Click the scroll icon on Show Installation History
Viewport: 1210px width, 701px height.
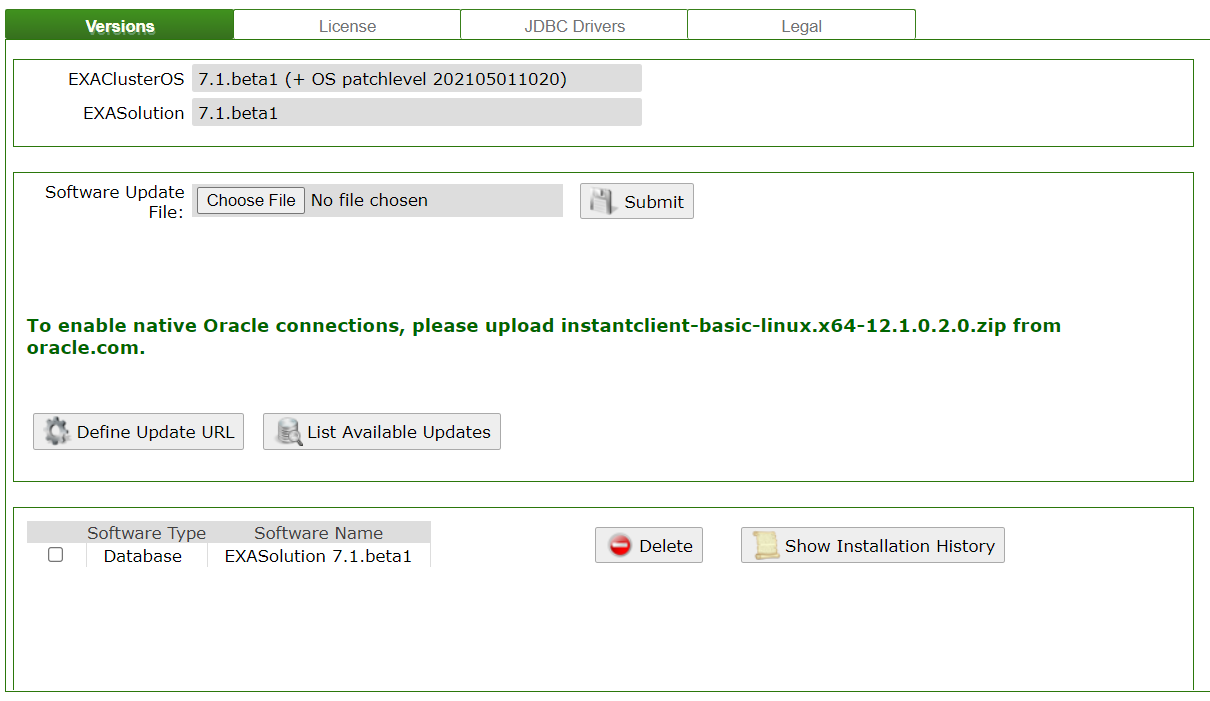tap(766, 545)
